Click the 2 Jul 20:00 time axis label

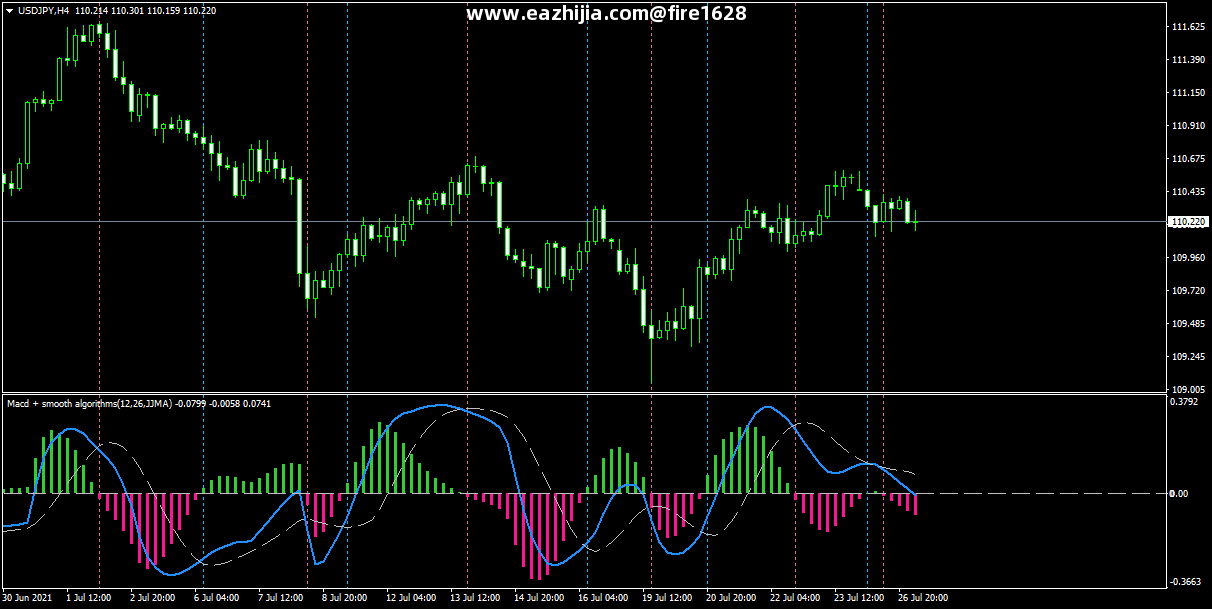click(x=154, y=598)
